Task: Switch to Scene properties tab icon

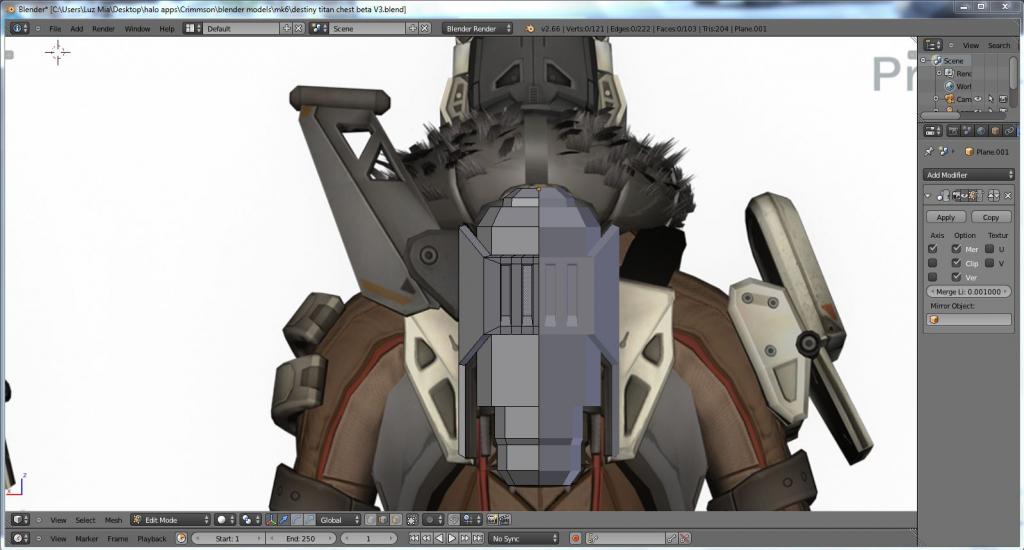Action: 967,131
